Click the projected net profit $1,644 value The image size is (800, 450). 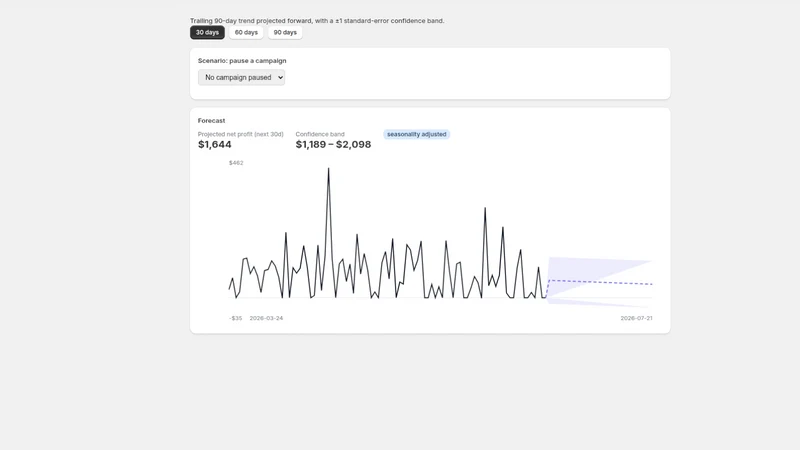(x=215, y=144)
